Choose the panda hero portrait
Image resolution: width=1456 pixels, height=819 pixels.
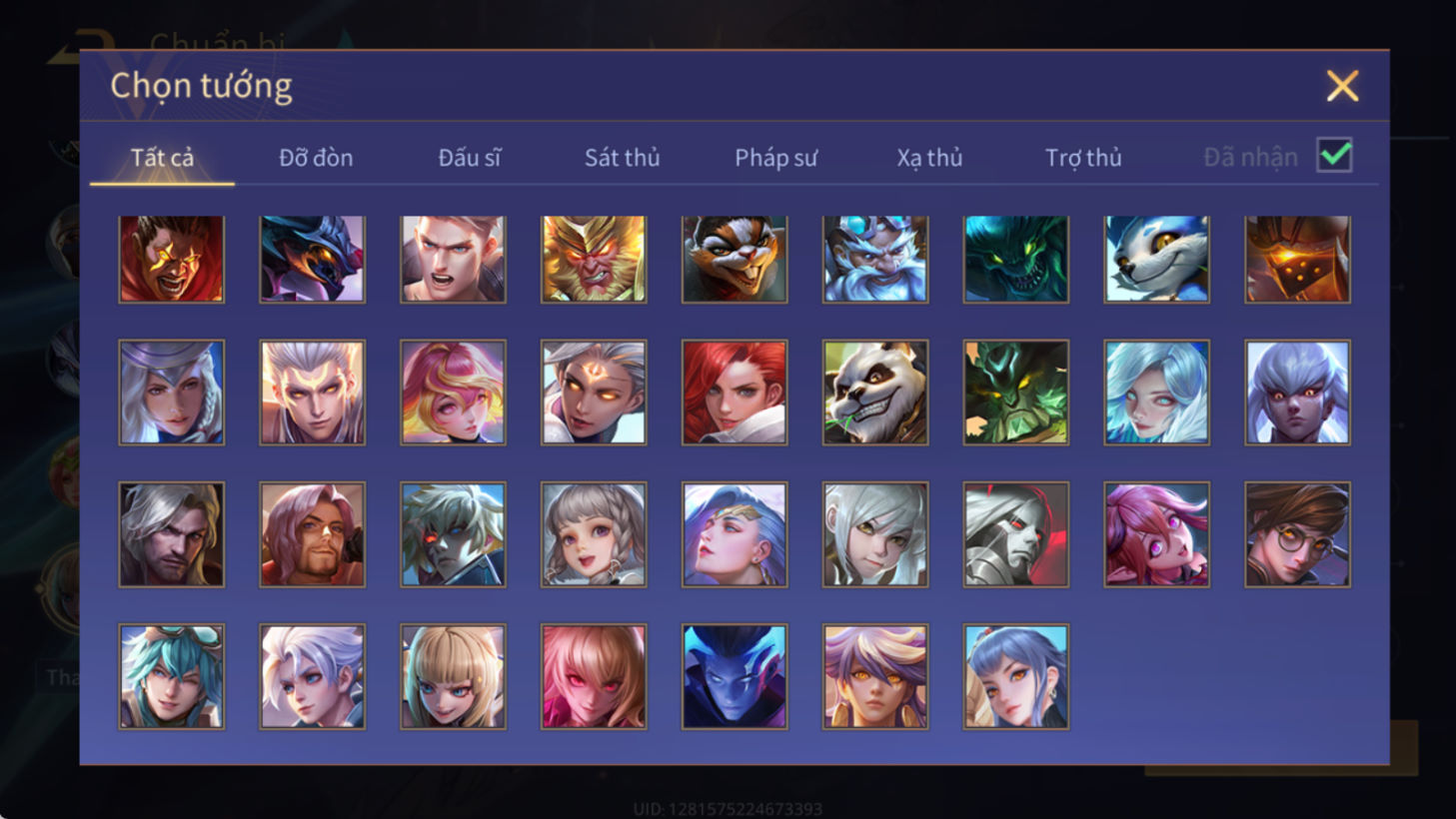pyautogui.click(x=875, y=393)
